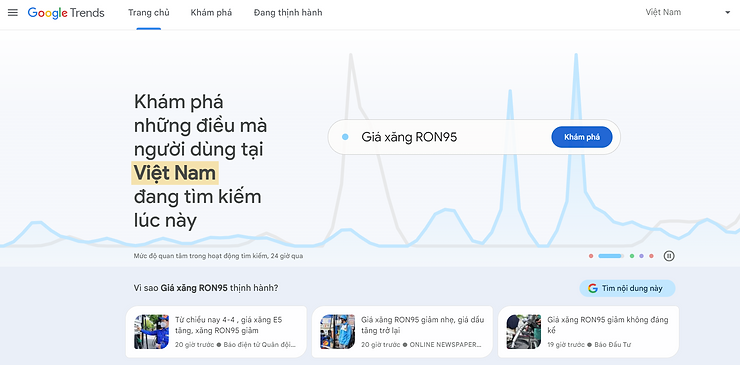
Task: Open article about giá xăng E5 tăng
Action: pos(216,332)
